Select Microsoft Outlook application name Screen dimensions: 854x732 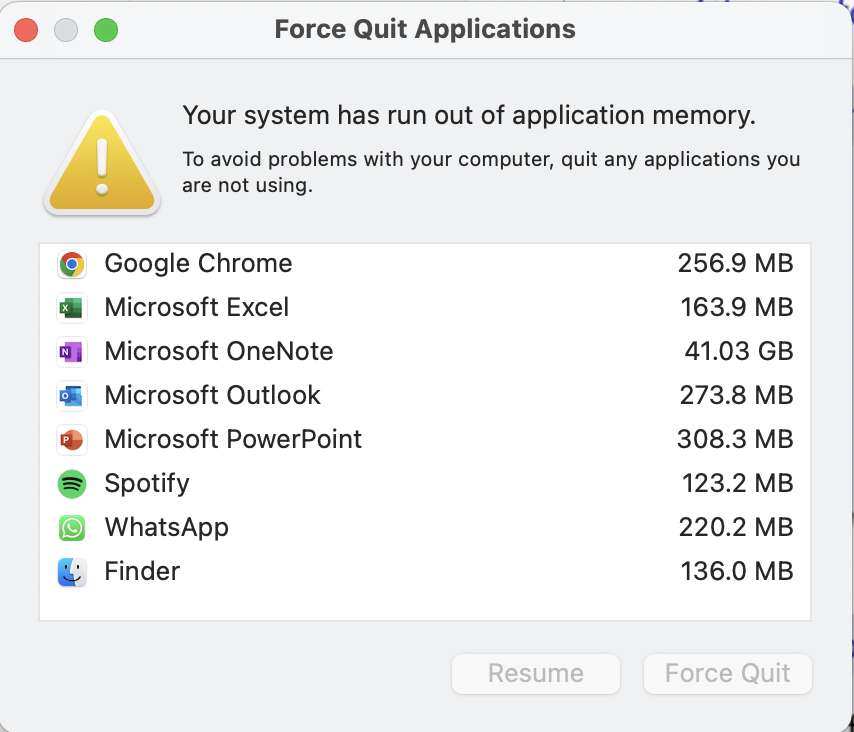pyautogui.click(x=212, y=395)
